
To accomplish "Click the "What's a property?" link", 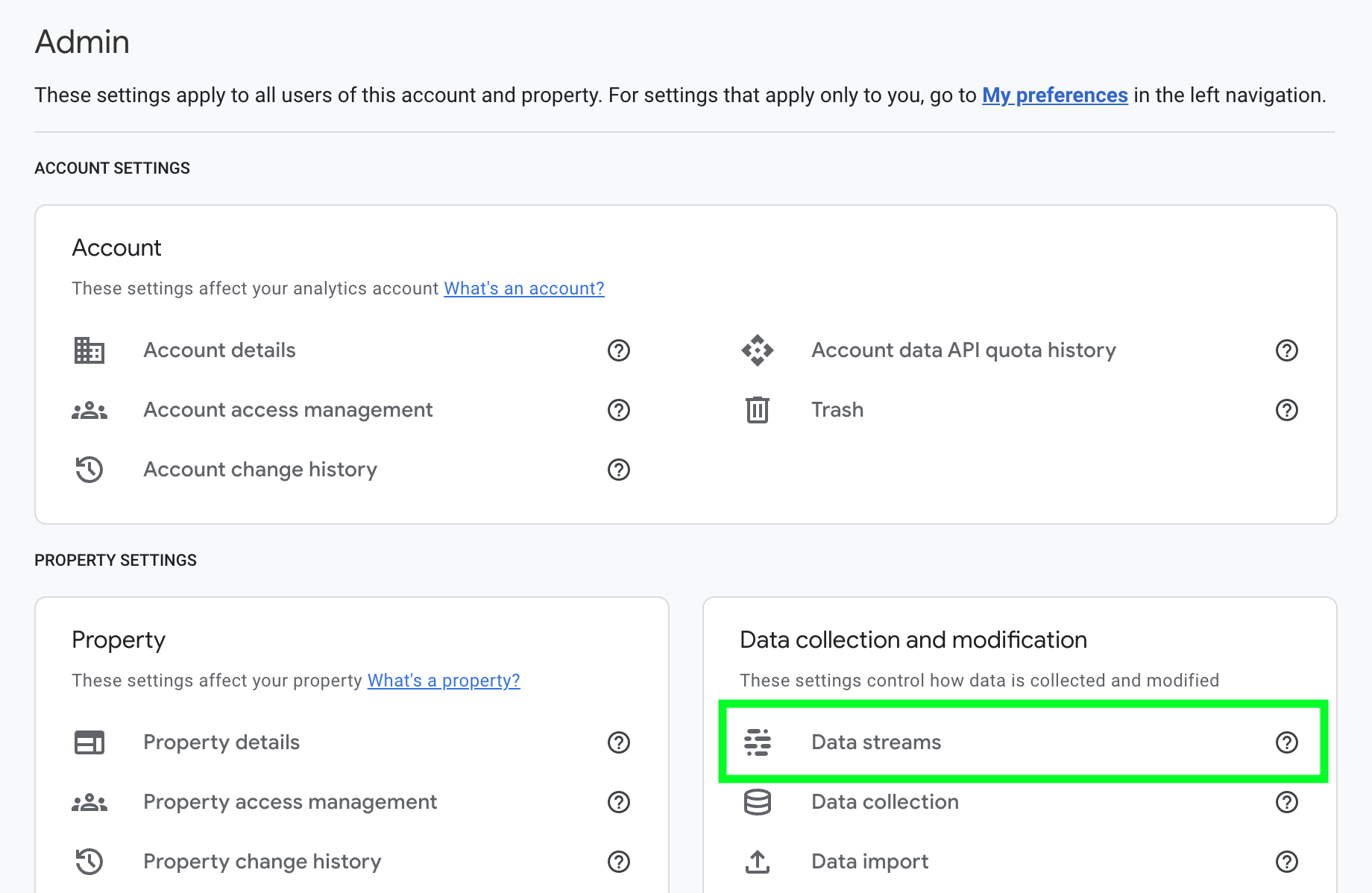I will (x=444, y=681).
